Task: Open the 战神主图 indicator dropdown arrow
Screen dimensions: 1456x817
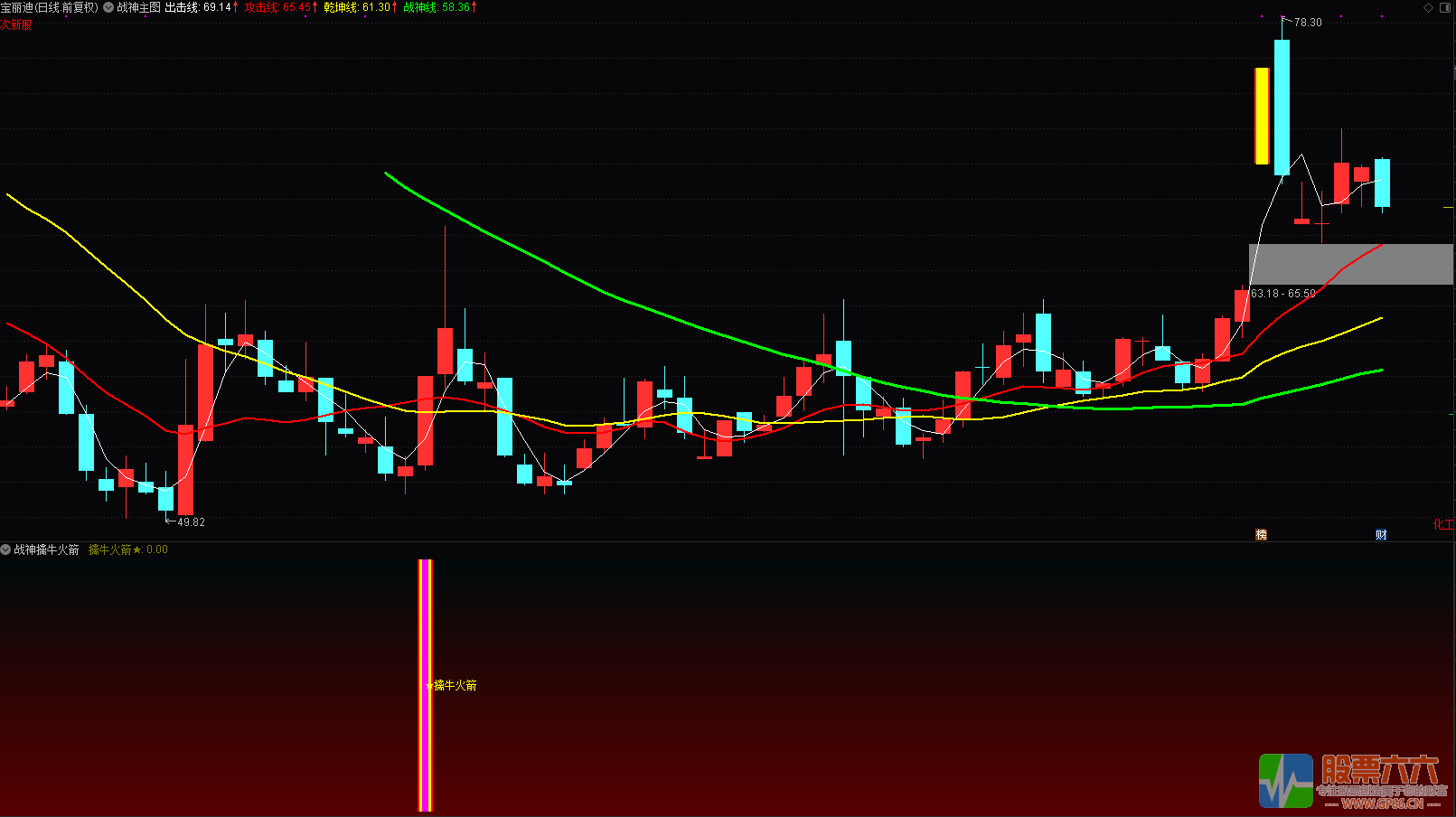Action: [108, 7]
